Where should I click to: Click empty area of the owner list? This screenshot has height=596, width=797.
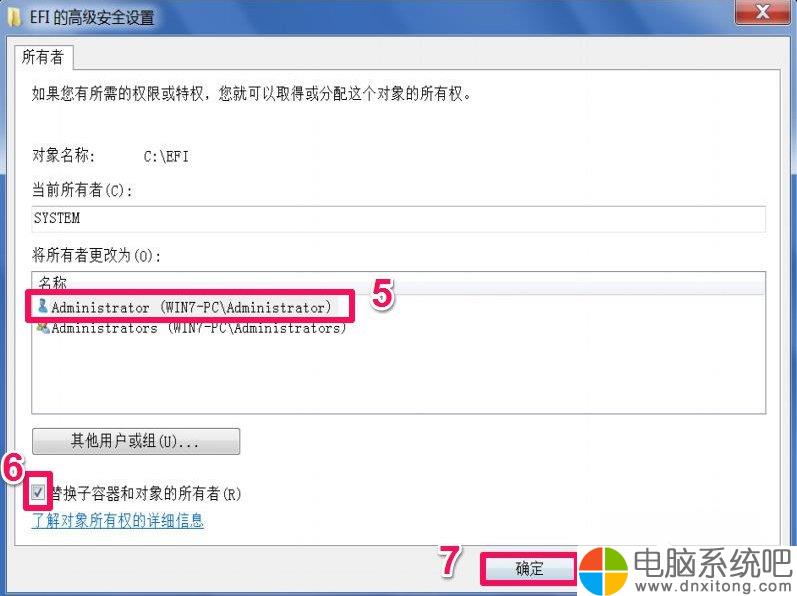(398, 375)
